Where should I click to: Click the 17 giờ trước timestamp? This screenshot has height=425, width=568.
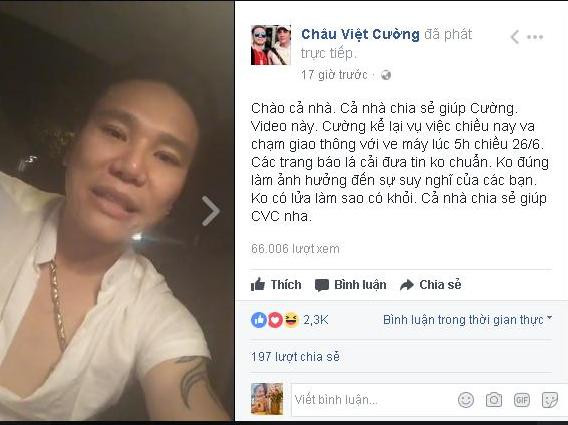click(334, 75)
